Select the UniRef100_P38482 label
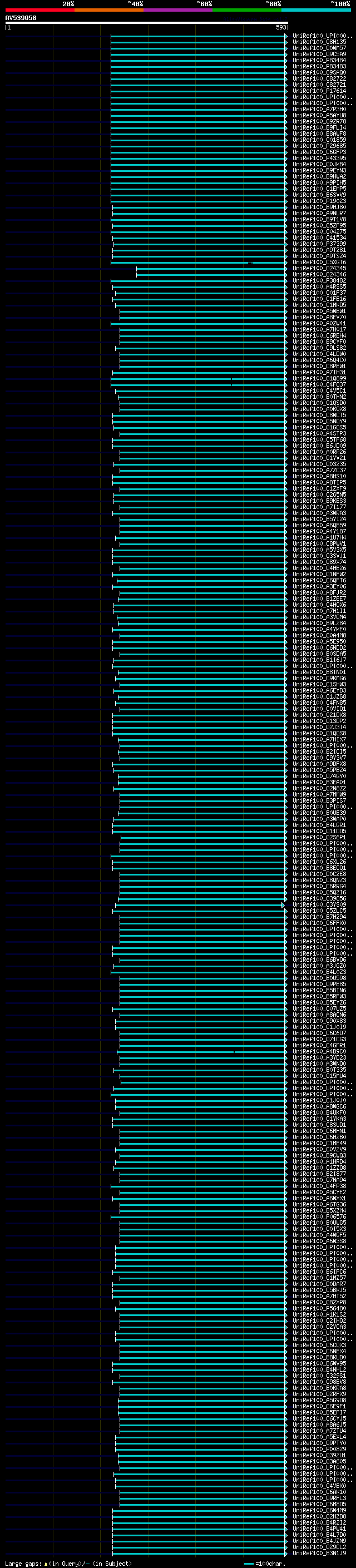 point(319,280)
